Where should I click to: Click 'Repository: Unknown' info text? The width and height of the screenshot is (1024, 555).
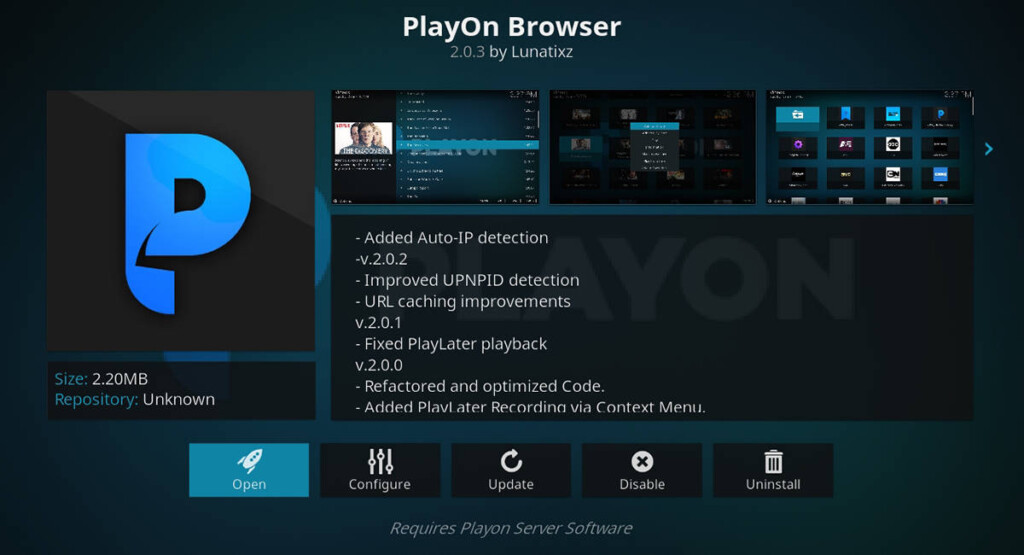135,399
